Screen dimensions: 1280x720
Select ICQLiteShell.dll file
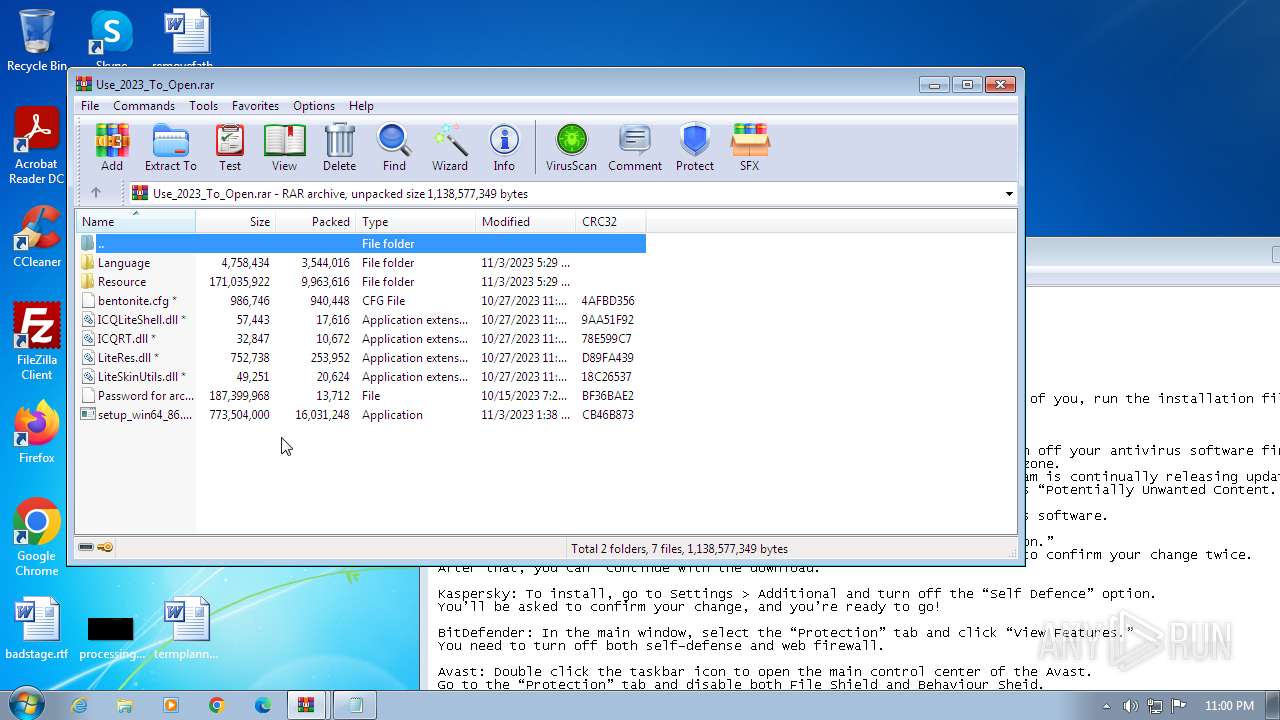pyautogui.click(x=361, y=320)
